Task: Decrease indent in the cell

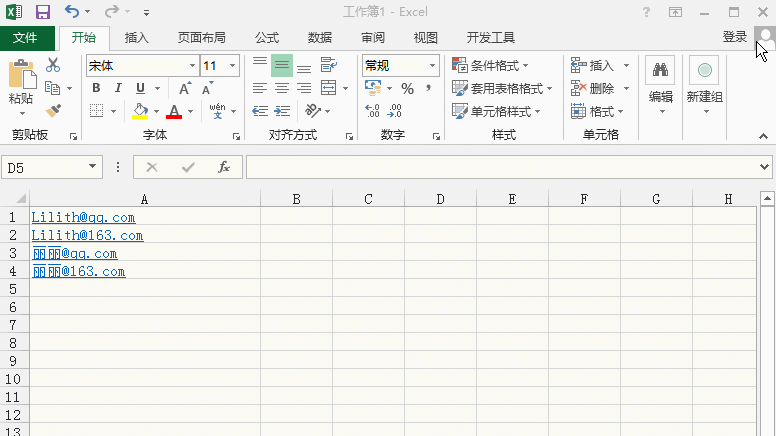Action: click(x=260, y=111)
